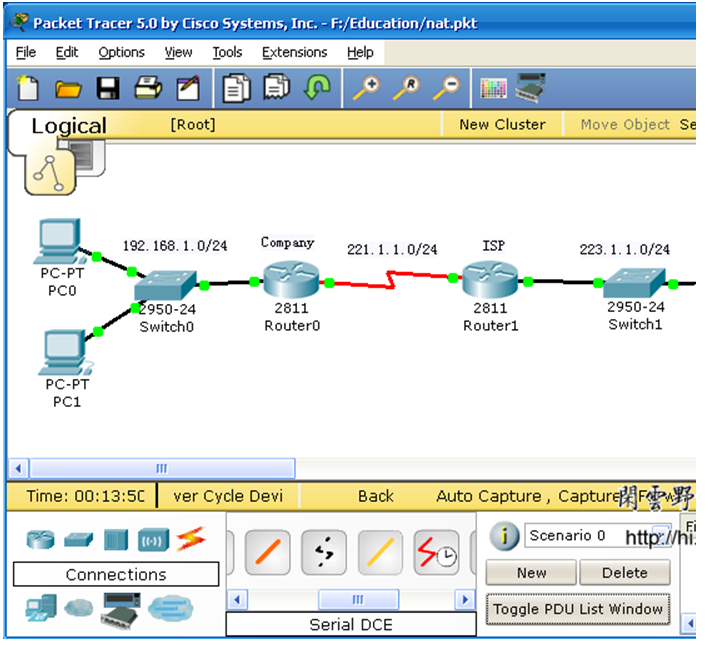Open the Extensions menu

pos(294,52)
